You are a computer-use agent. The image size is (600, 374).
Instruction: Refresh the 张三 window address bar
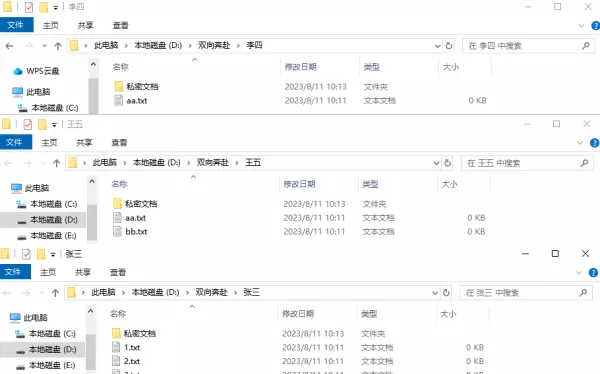click(446, 293)
